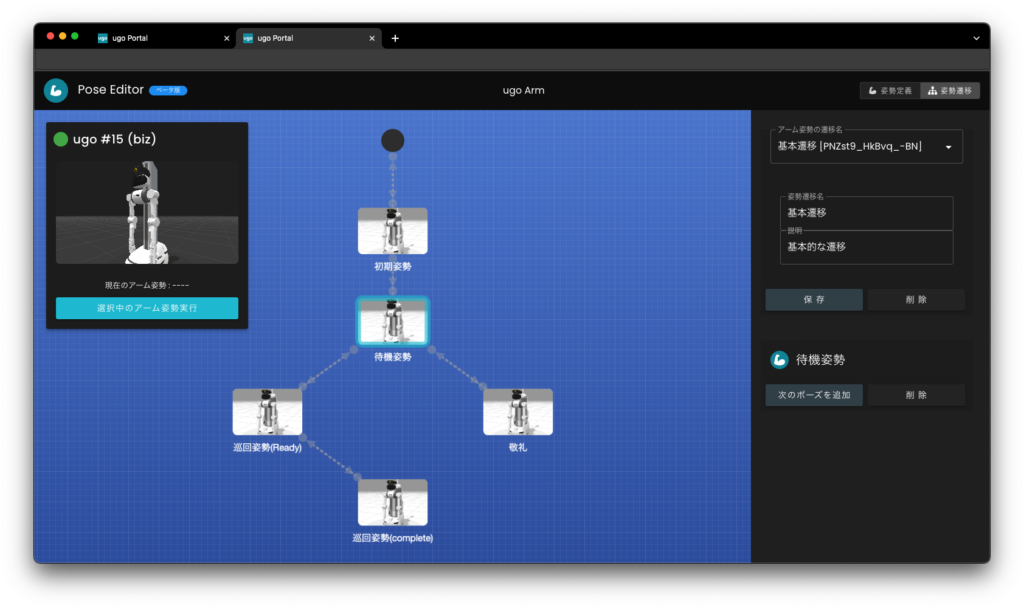Focus the 説明 input field
1024x608 pixels.
[x=867, y=247]
